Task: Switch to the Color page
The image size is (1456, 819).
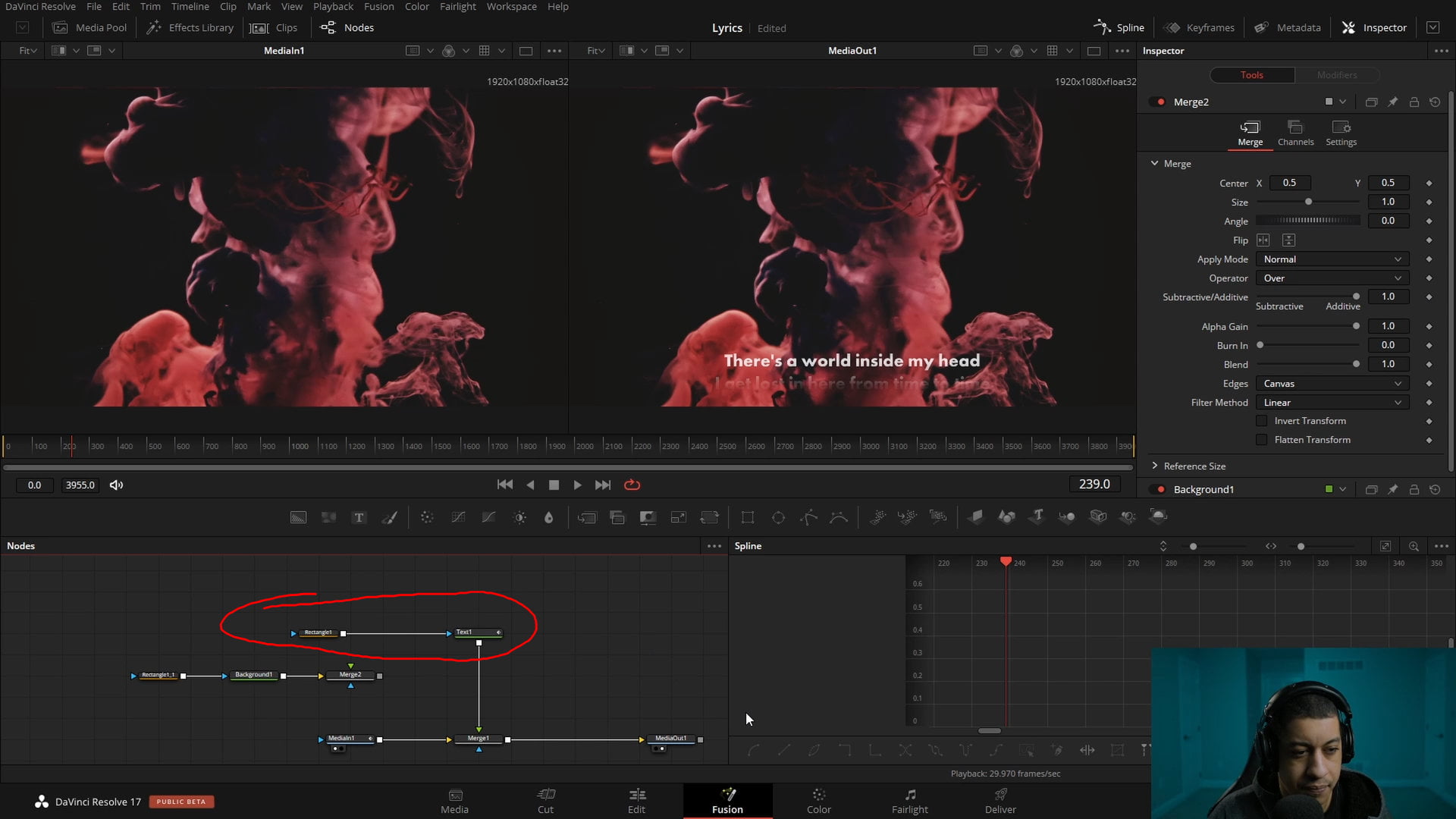Action: coord(819,802)
